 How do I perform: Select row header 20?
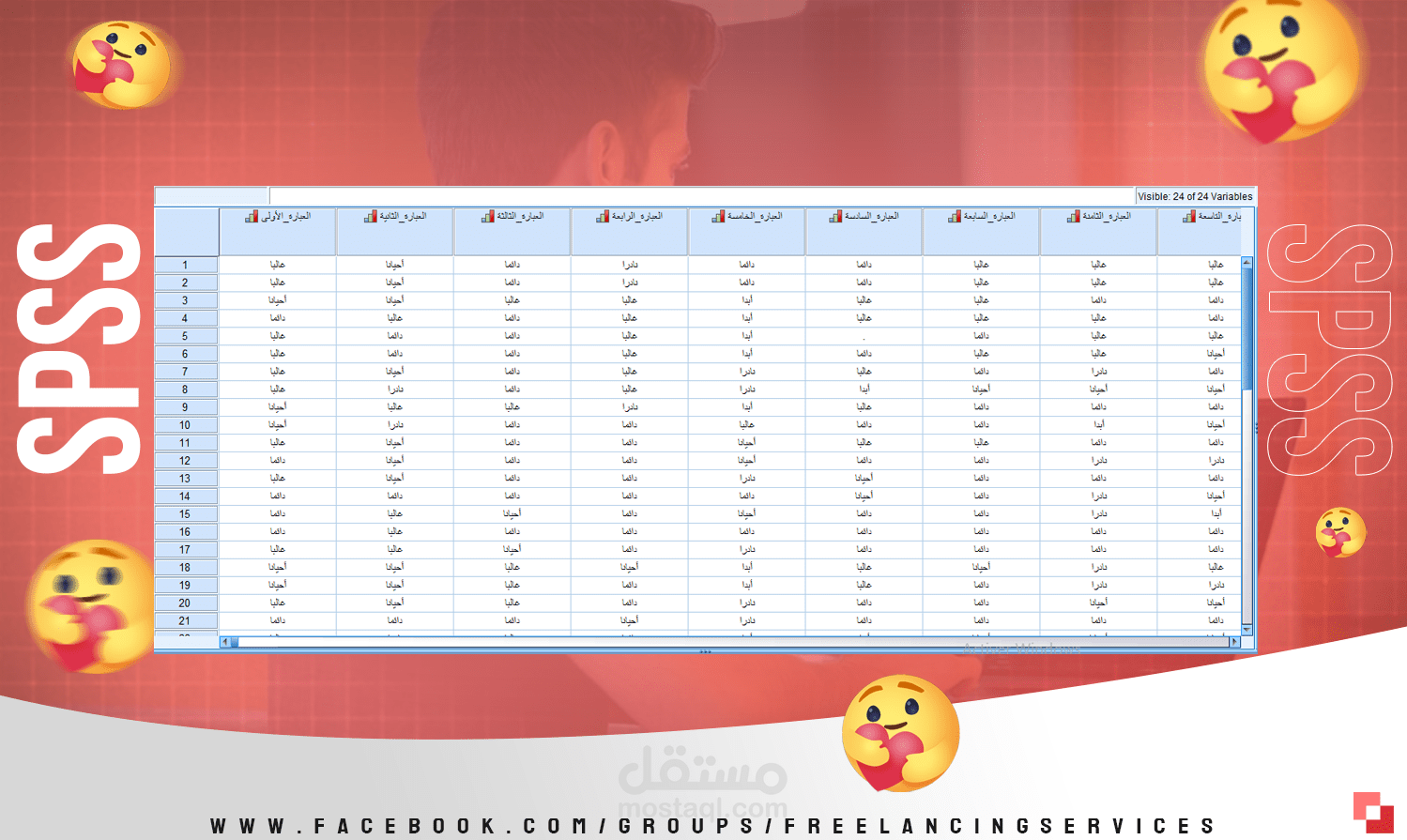point(186,603)
